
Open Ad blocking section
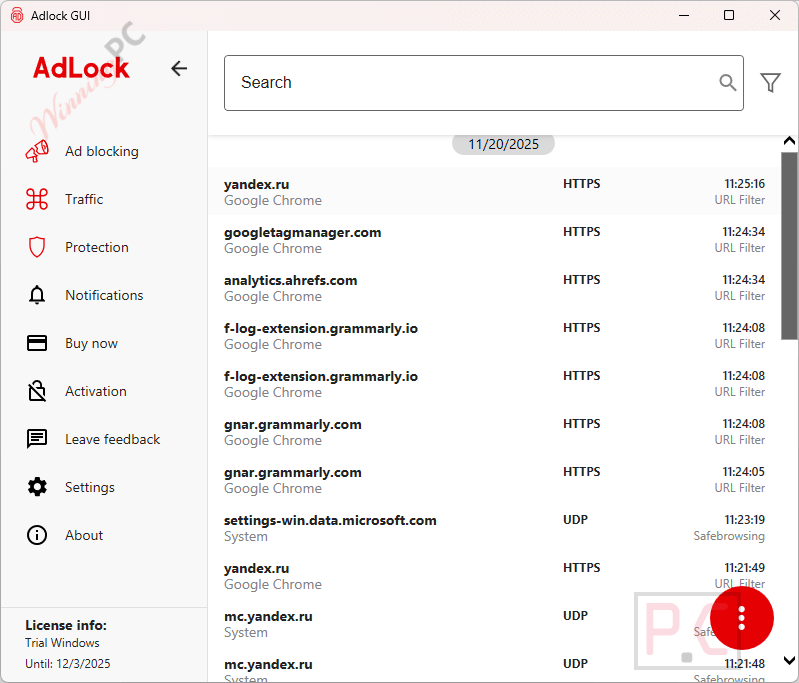tap(102, 151)
